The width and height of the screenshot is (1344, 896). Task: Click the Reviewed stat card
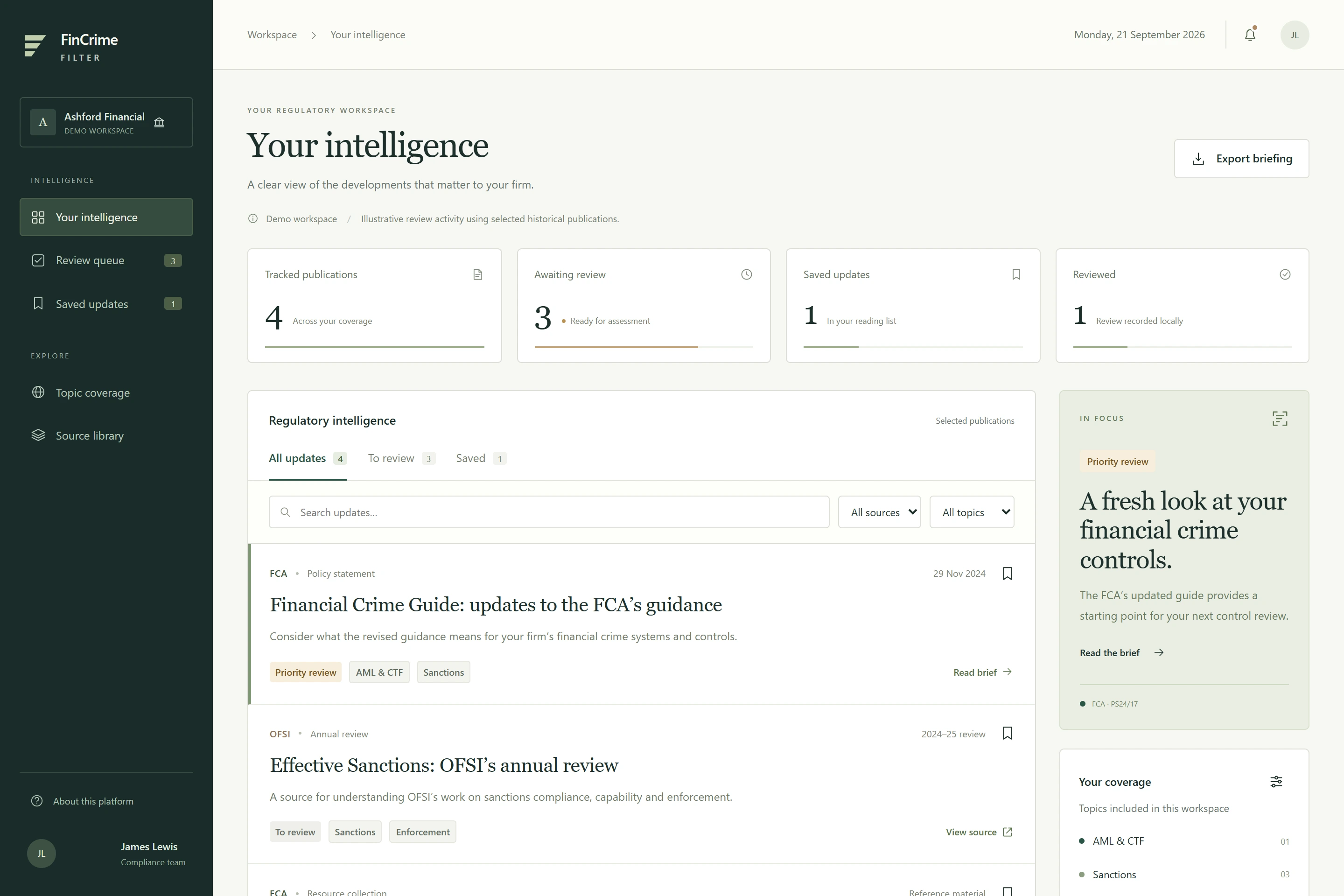coord(1182,305)
